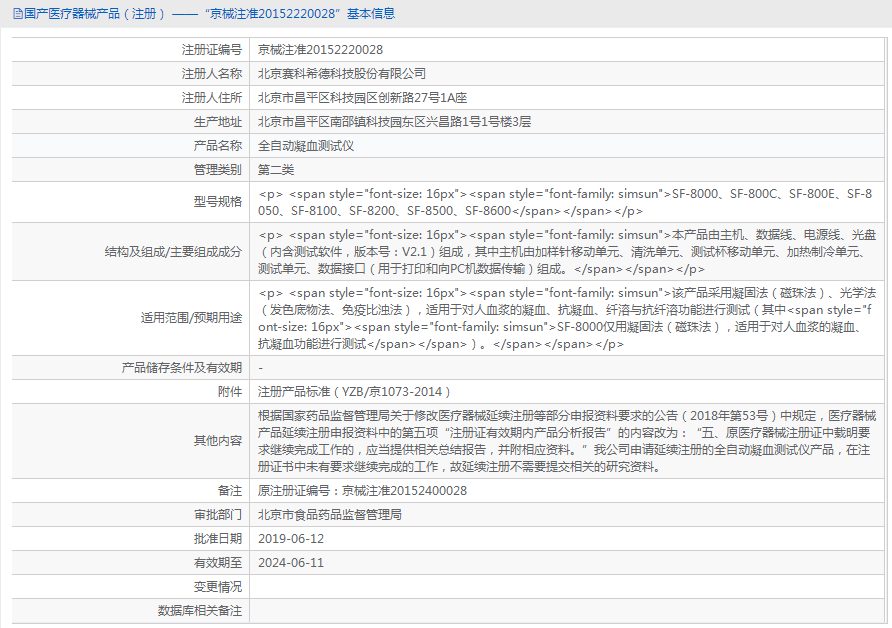
Task: Select the authority 北京市食品药品监督管理局
Action: coord(330,514)
